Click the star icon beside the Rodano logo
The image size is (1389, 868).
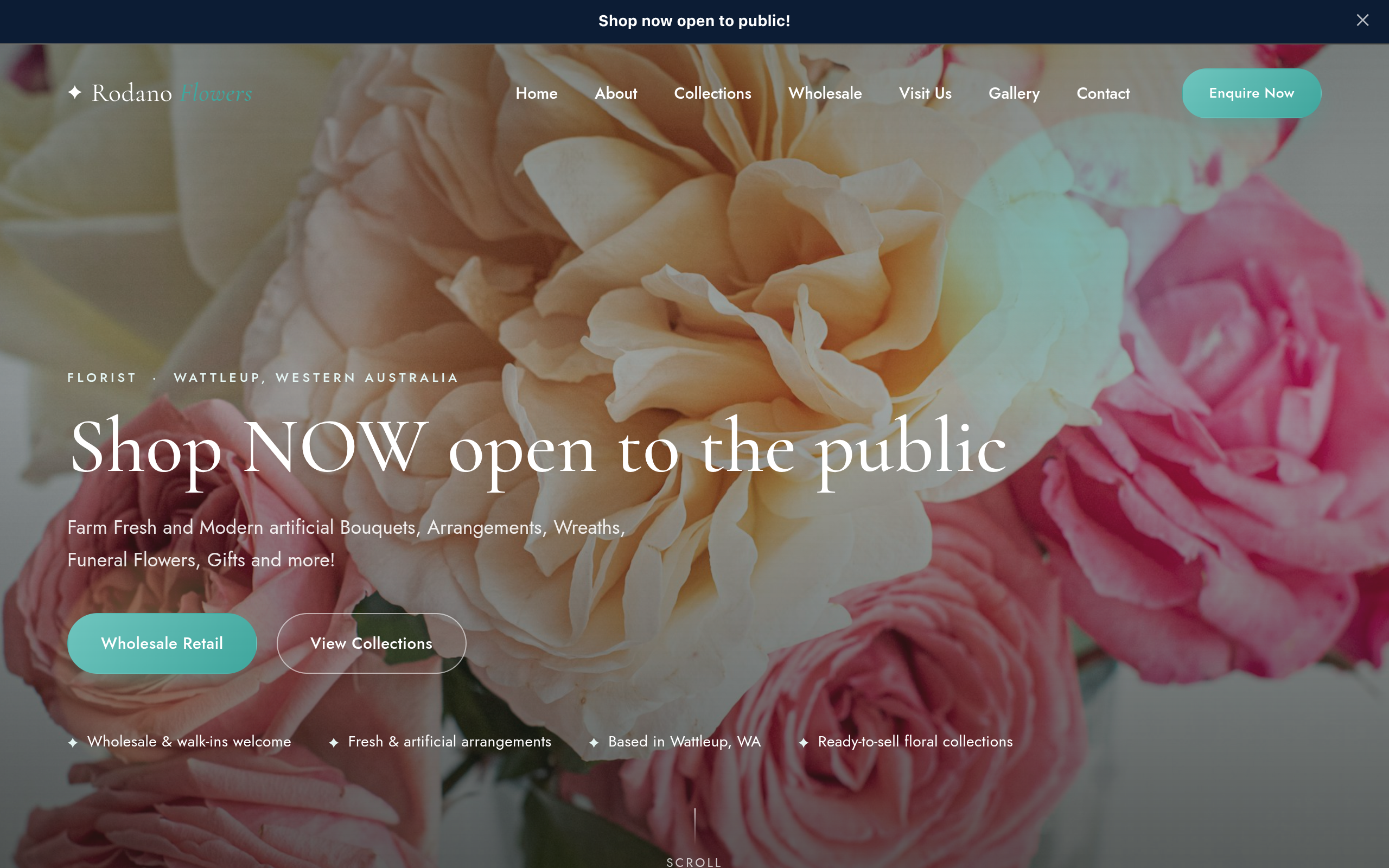pyautogui.click(x=75, y=92)
